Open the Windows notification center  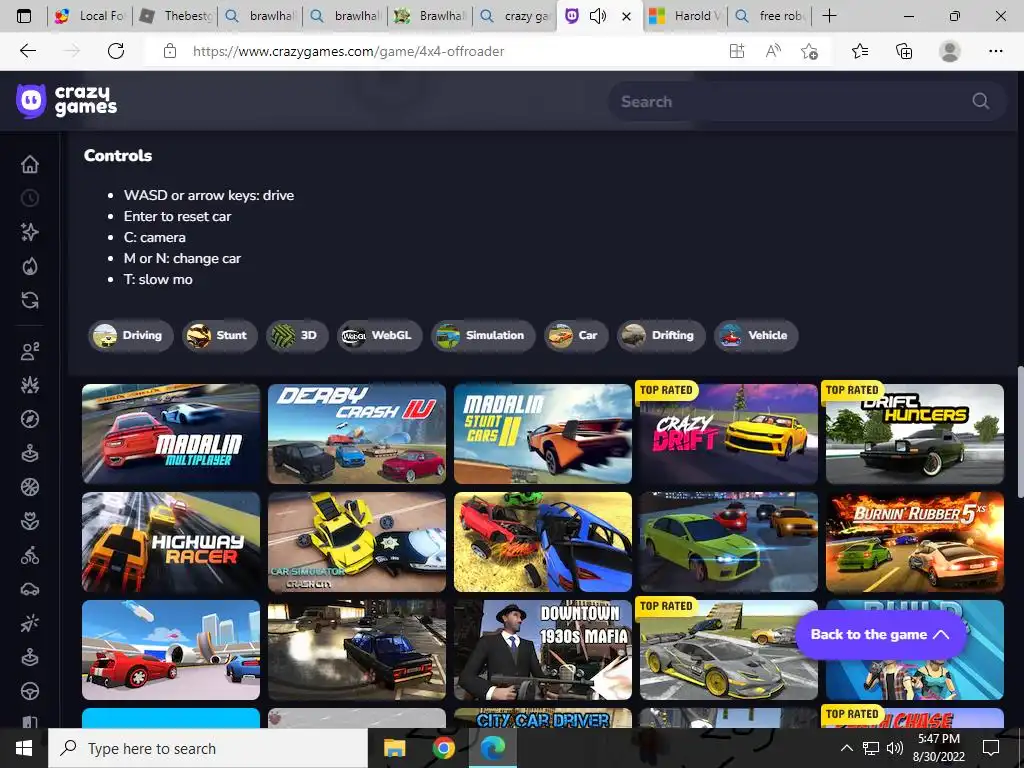[991, 748]
